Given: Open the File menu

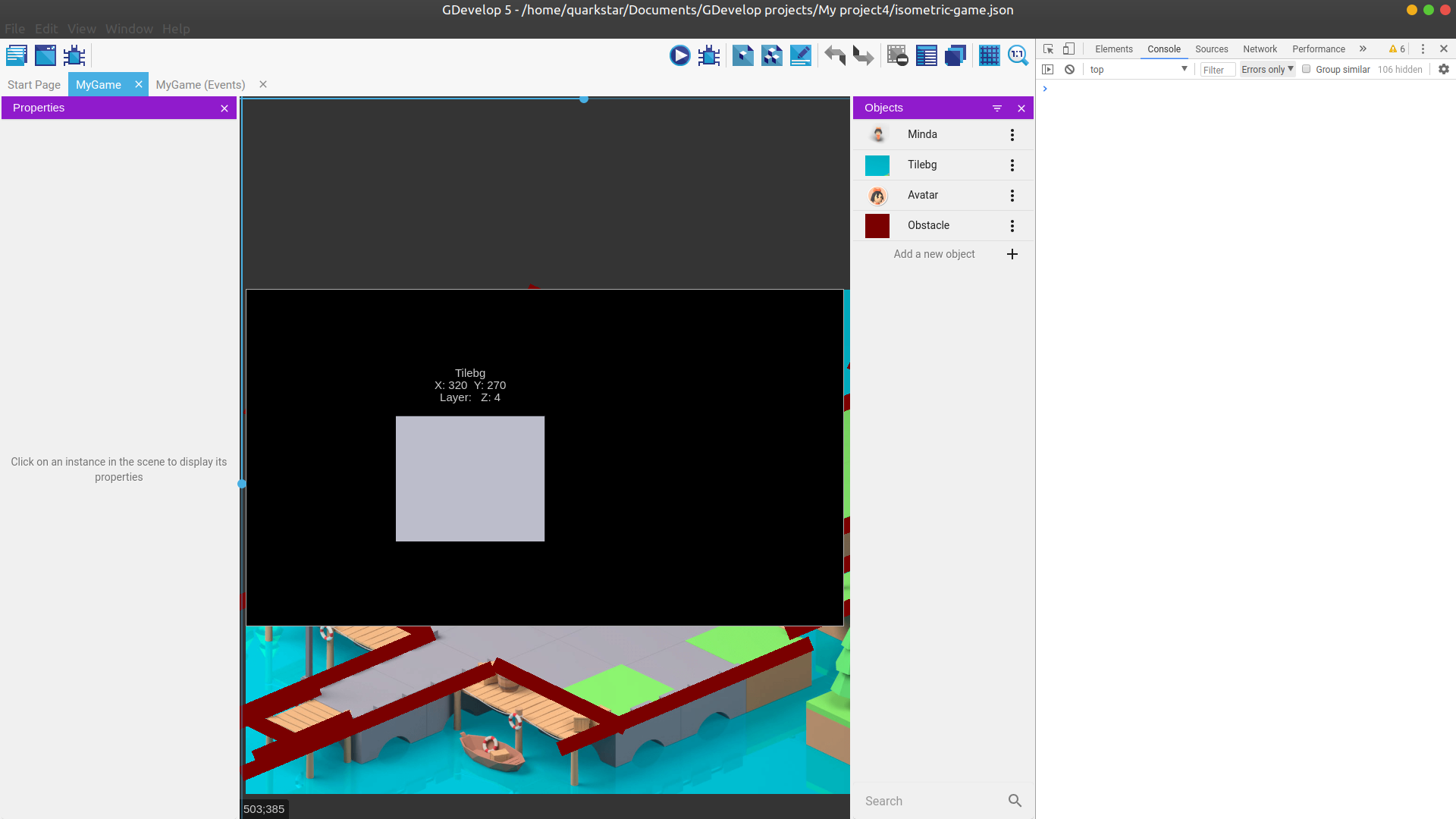Looking at the screenshot, I should click(14, 29).
